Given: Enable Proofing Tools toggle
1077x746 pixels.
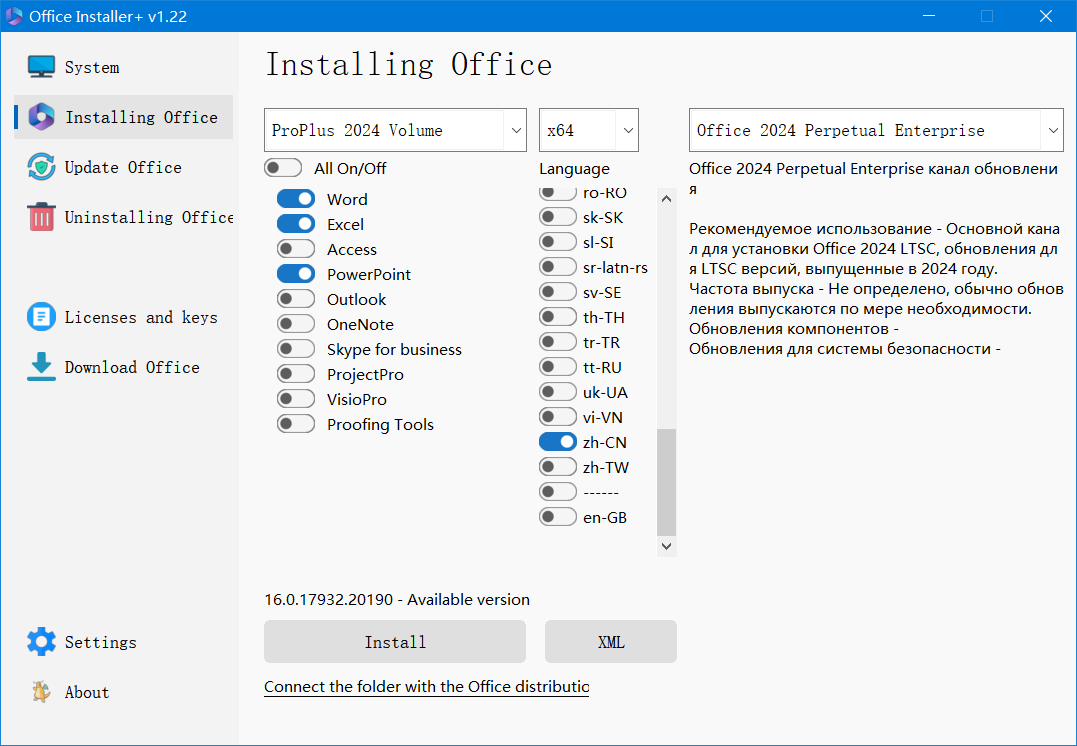Looking at the screenshot, I should pyautogui.click(x=296, y=424).
